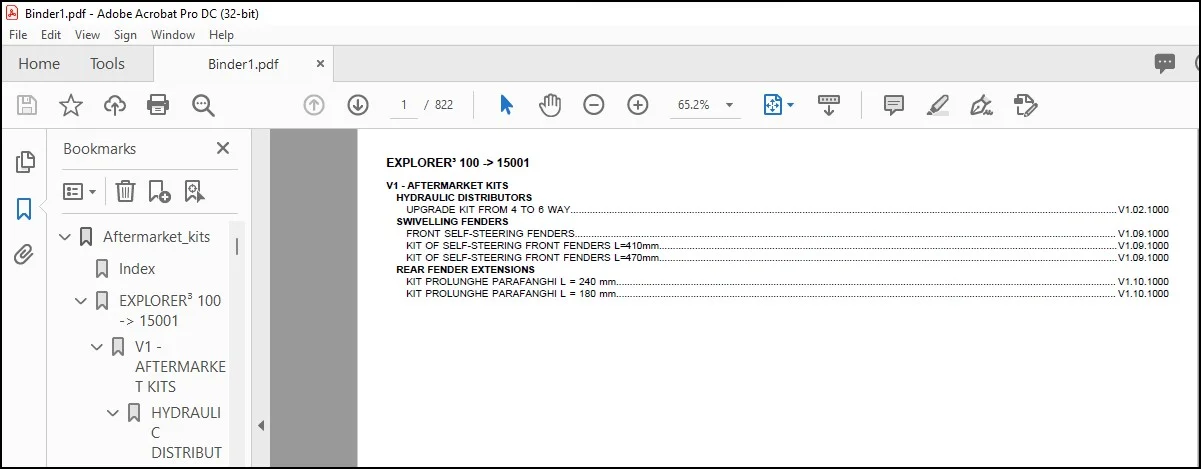The image size is (1201, 469).
Task: Open the Window menu
Action: [173, 34]
